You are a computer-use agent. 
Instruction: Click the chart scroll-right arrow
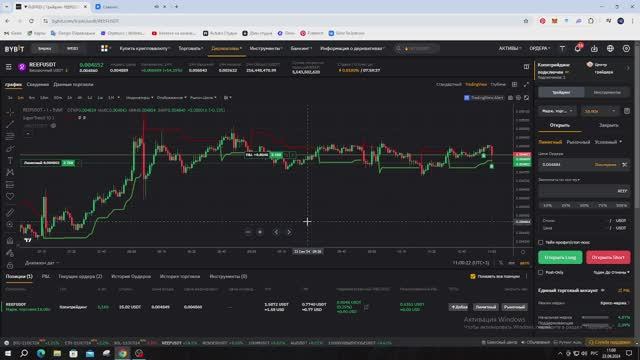click(x=289, y=232)
